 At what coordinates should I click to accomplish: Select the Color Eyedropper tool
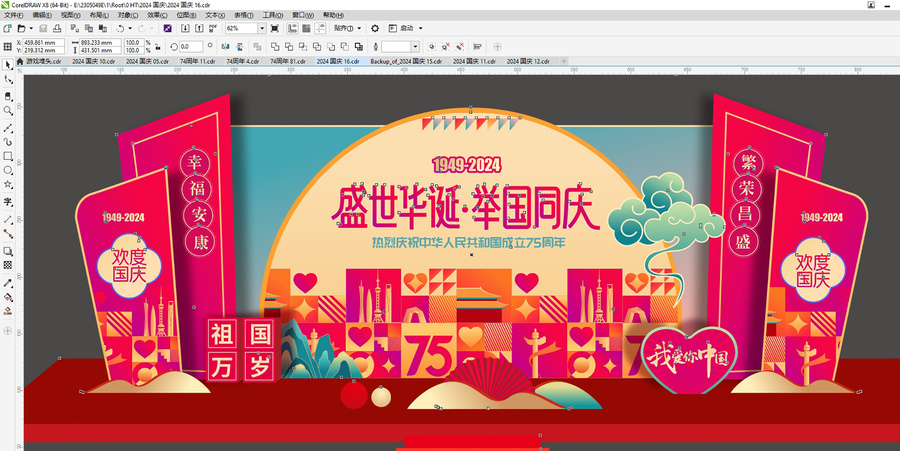pyautogui.click(x=8, y=283)
